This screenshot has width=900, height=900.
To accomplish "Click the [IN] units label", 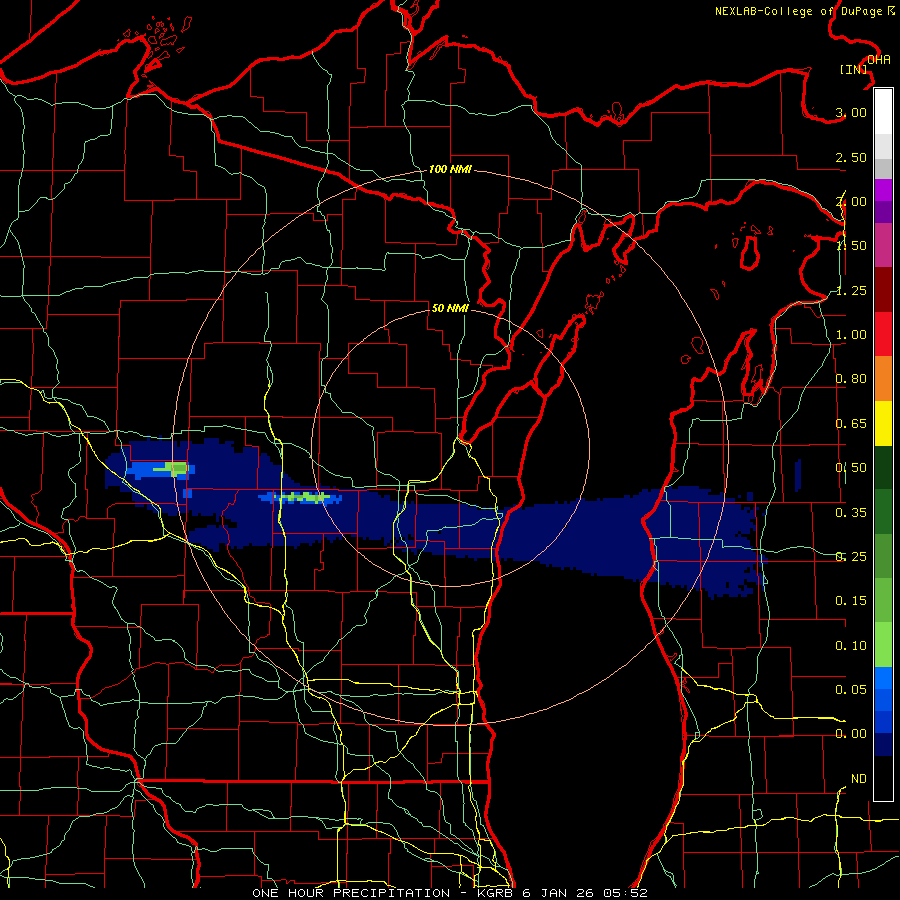I will pyautogui.click(x=854, y=69).
